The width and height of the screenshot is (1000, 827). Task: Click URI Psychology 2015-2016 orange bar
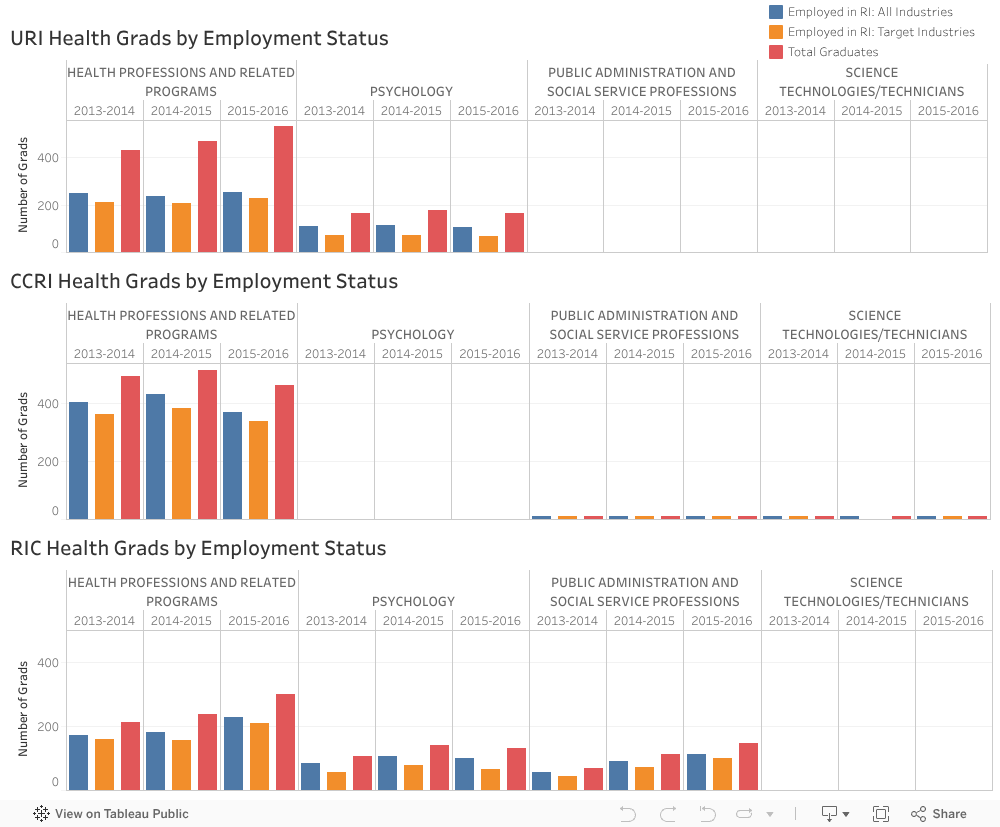coord(489,244)
